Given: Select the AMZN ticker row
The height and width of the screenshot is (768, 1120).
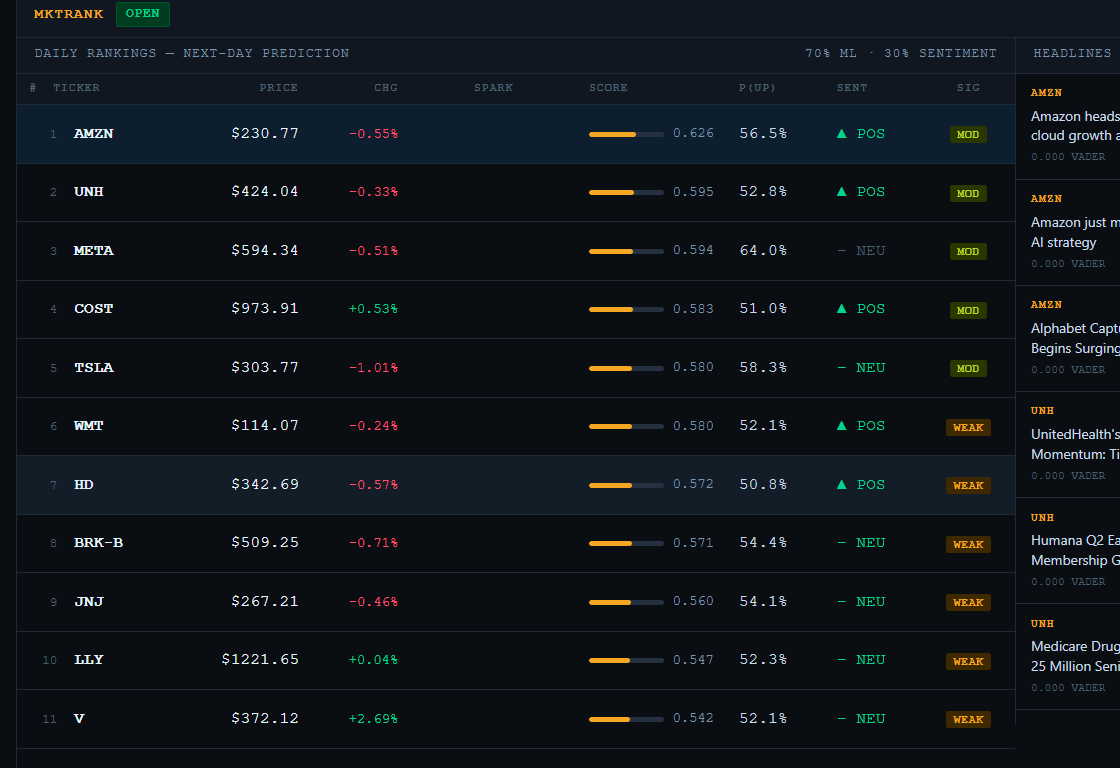Looking at the screenshot, I should tap(516, 134).
